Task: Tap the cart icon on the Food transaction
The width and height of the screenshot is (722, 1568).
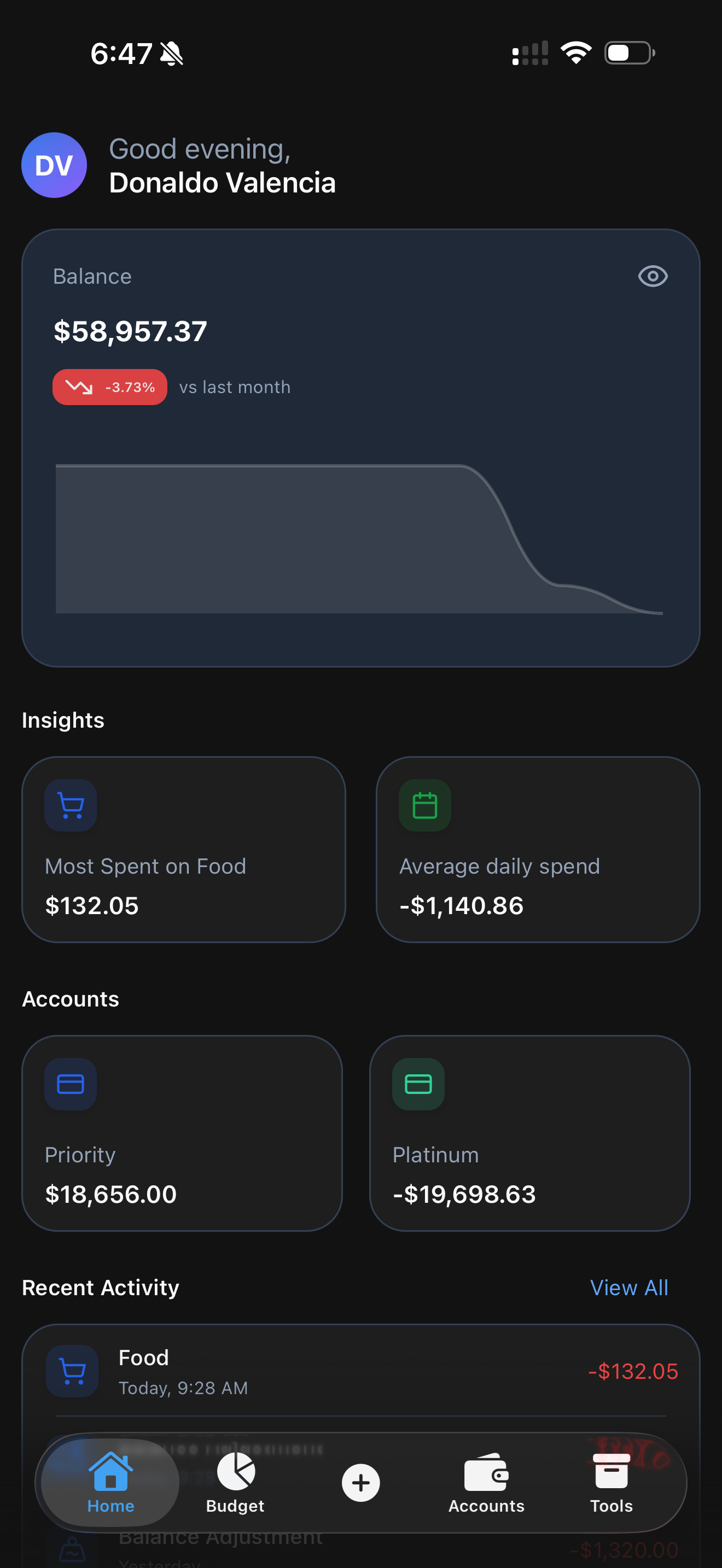Action: (72, 1371)
